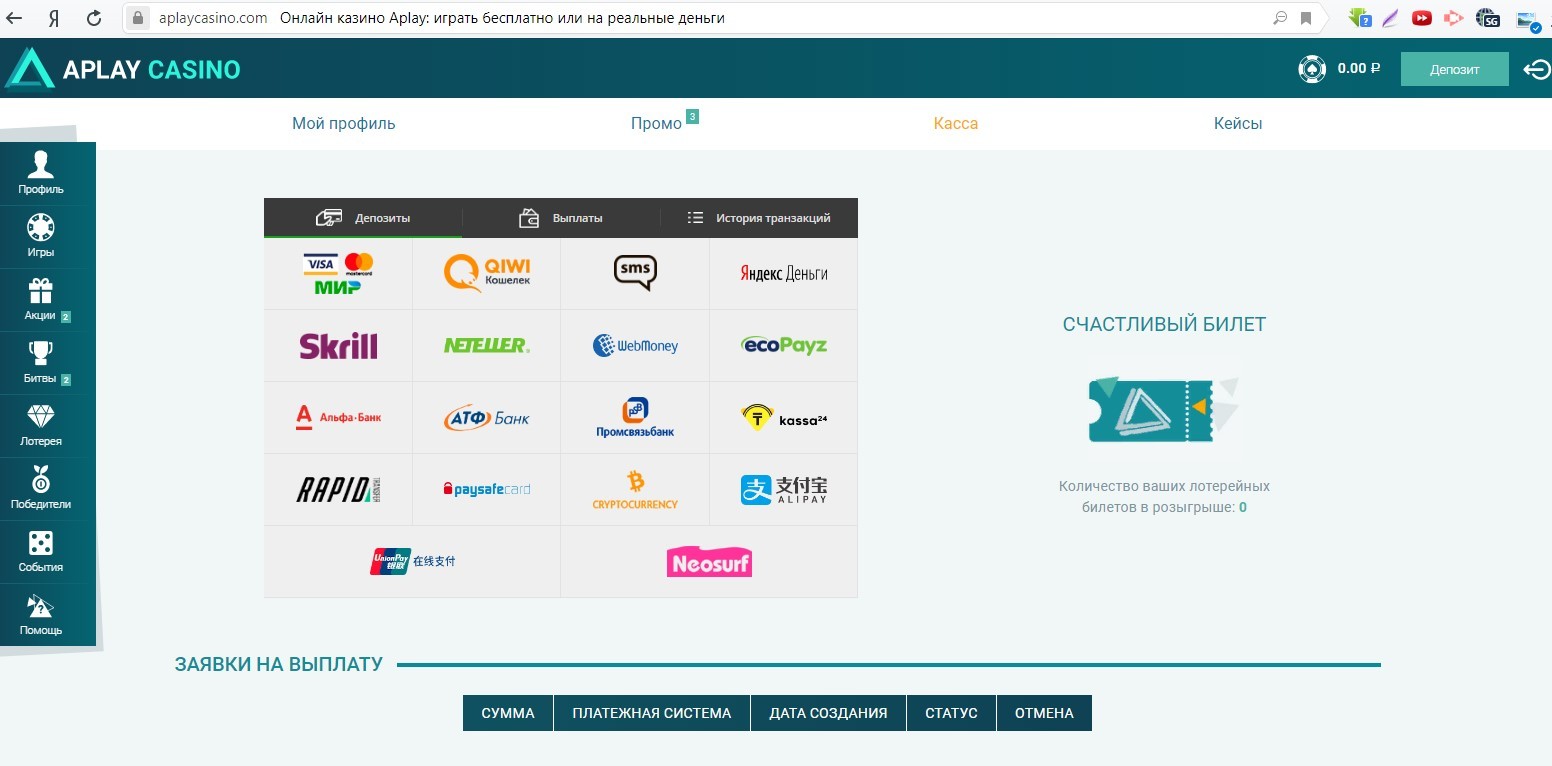Click the СЧАСТЛИВЫЙ БИЛЕТ heading
Image resolution: width=1552 pixels, height=766 pixels.
pos(1164,324)
